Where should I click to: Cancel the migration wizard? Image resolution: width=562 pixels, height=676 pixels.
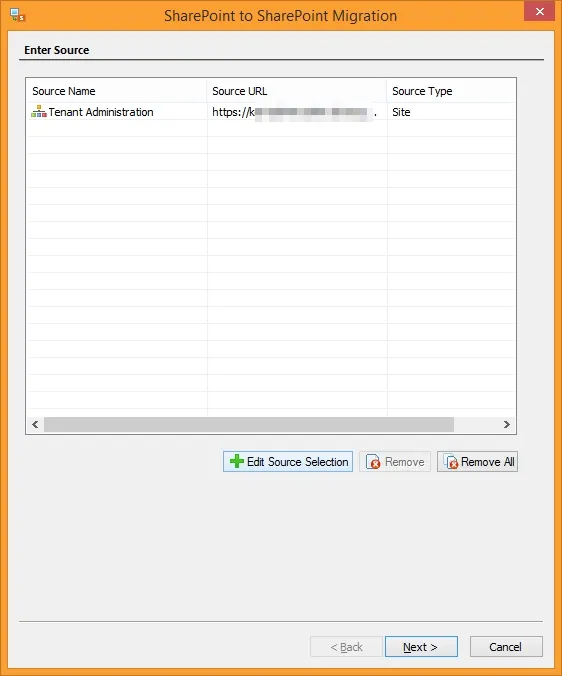coord(506,647)
